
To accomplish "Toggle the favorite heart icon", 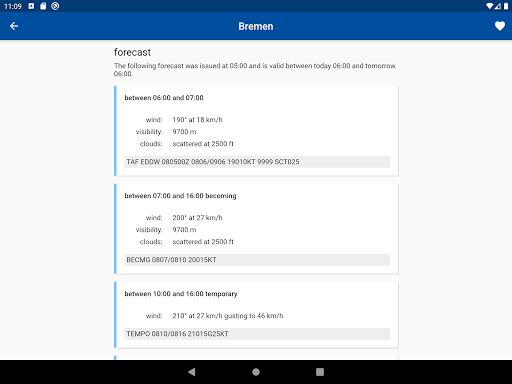I will [x=499, y=26].
